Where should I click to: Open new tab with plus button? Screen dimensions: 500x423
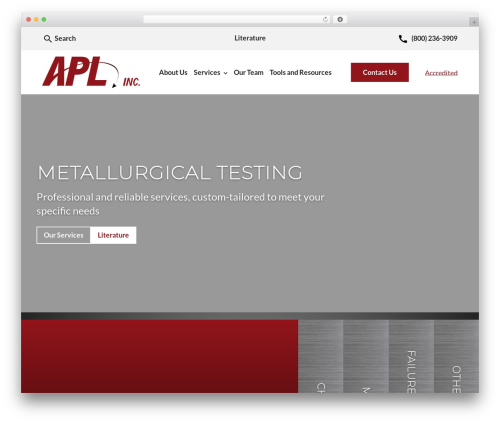coord(474,22)
